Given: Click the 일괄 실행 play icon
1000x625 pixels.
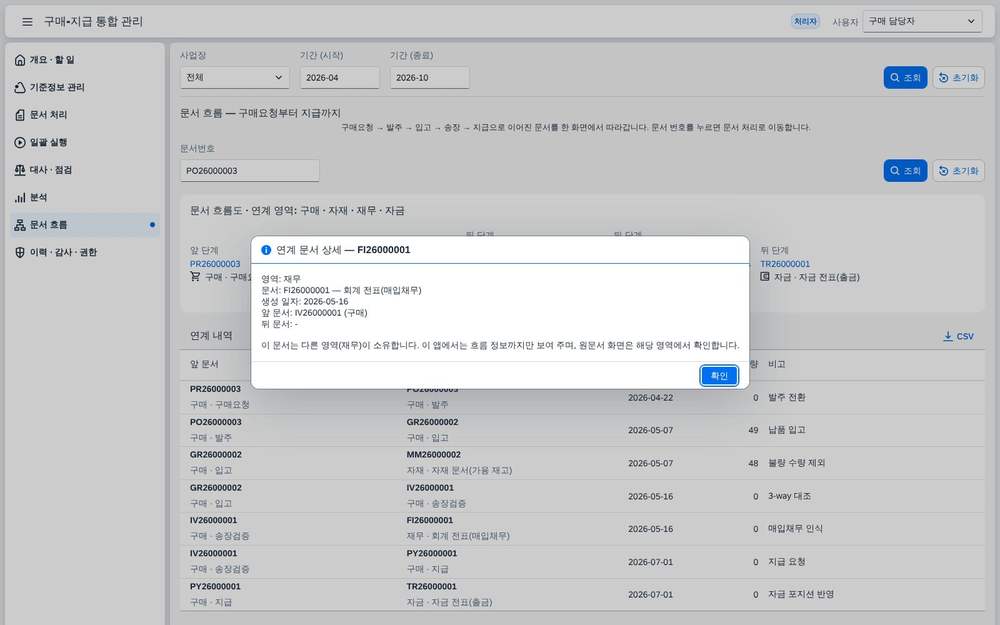Looking at the screenshot, I should 20,142.
